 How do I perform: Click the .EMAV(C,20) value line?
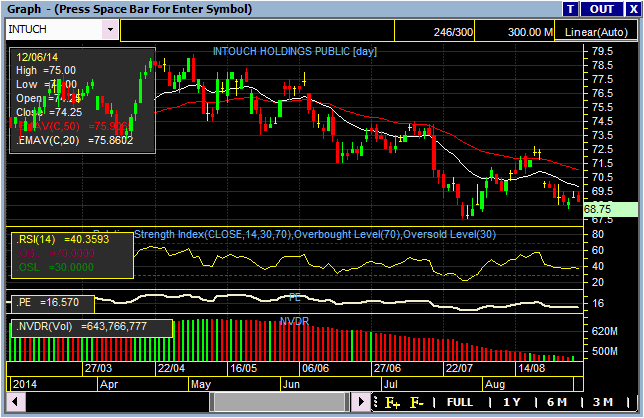(74, 140)
